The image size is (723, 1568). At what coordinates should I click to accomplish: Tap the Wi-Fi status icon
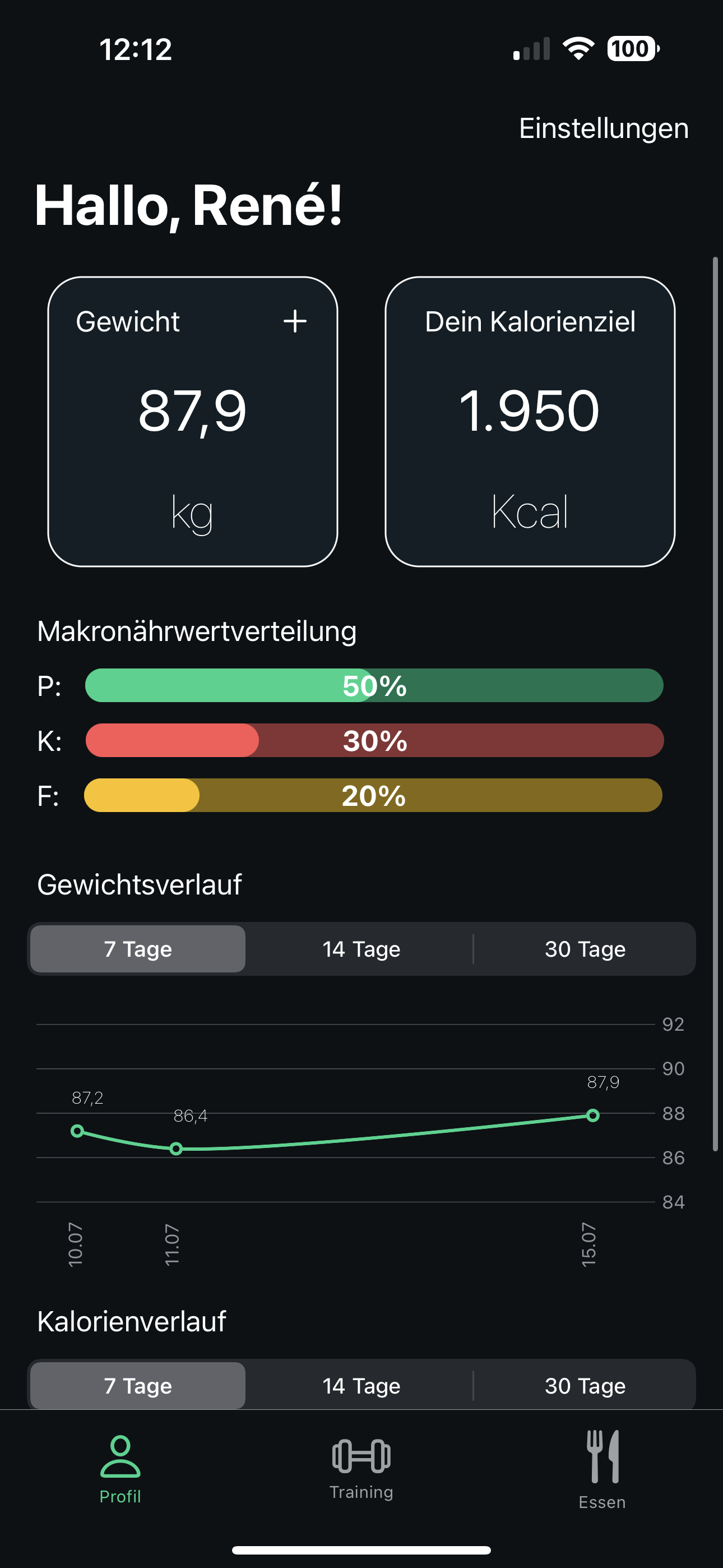click(579, 49)
